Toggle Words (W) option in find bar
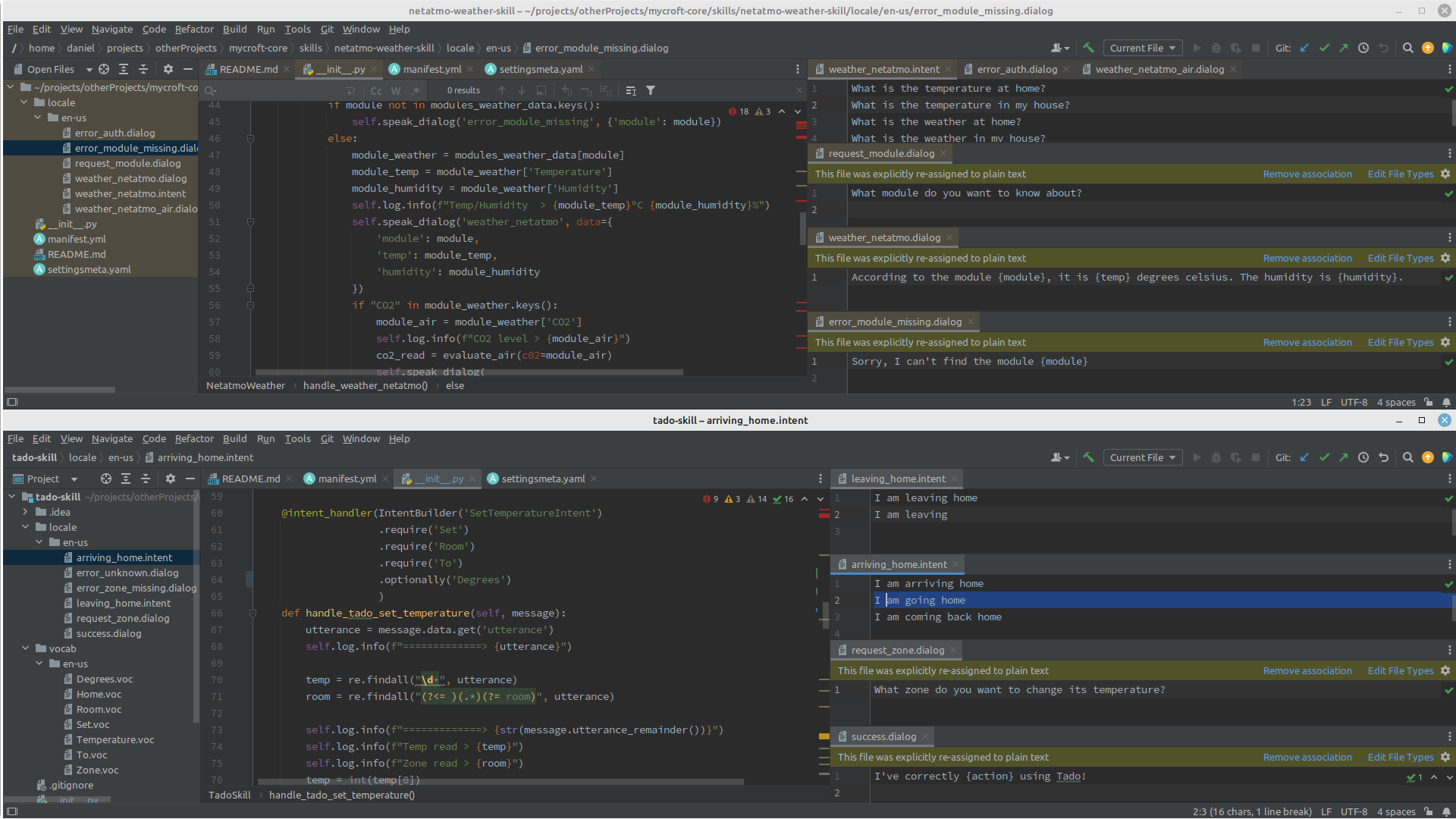 (x=396, y=90)
